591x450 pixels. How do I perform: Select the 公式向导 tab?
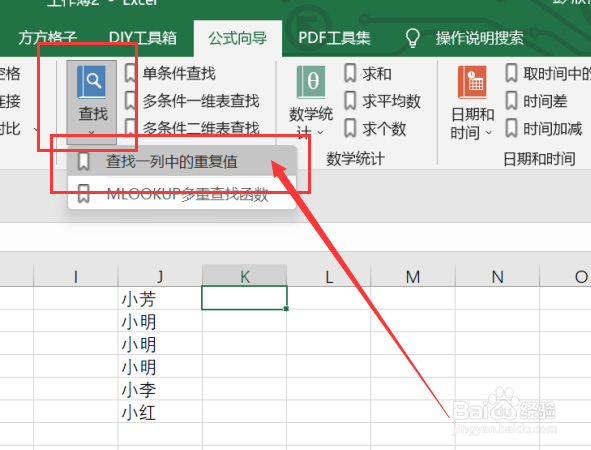[238, 38]
